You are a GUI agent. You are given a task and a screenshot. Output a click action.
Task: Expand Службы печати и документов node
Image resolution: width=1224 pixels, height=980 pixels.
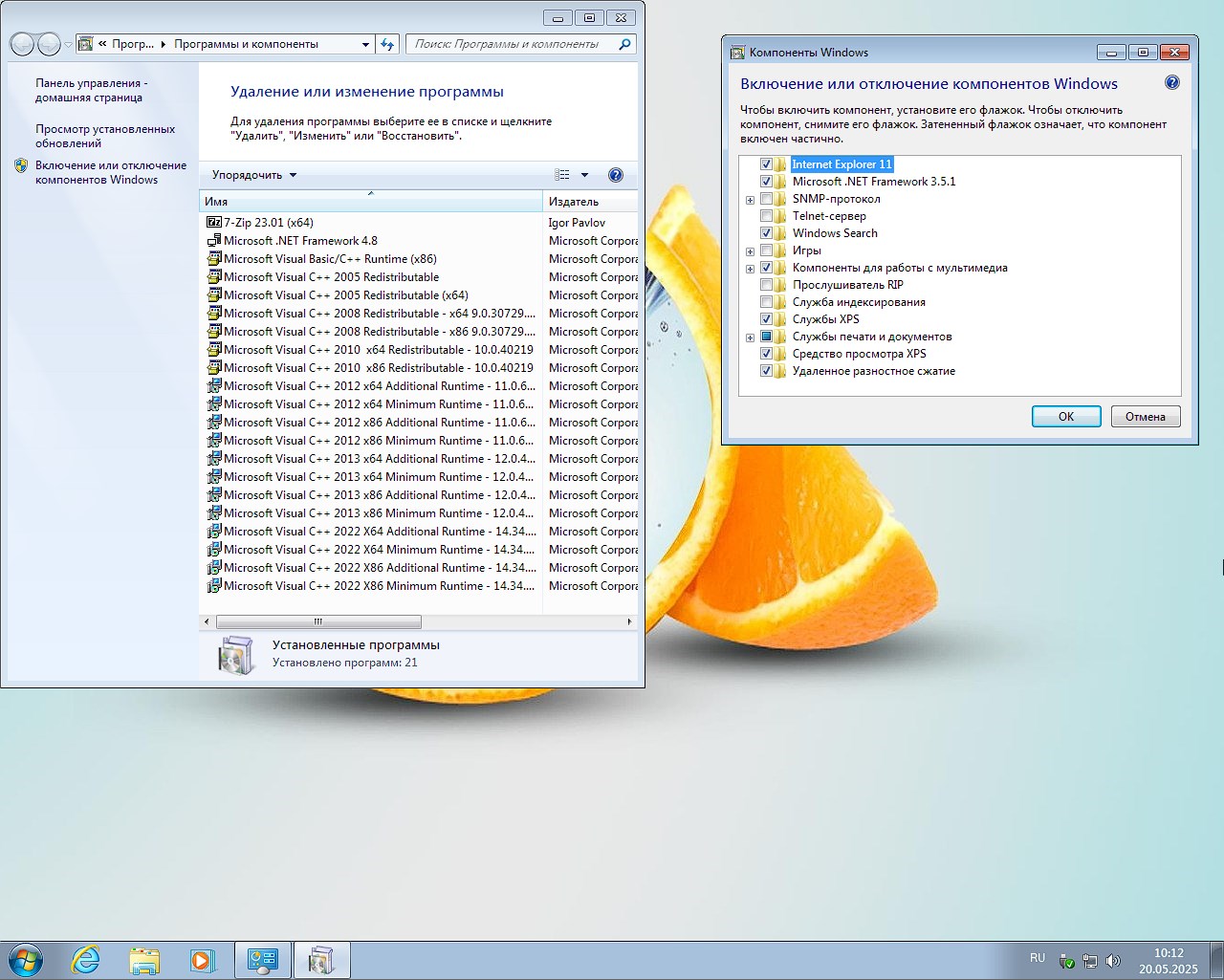751,338
